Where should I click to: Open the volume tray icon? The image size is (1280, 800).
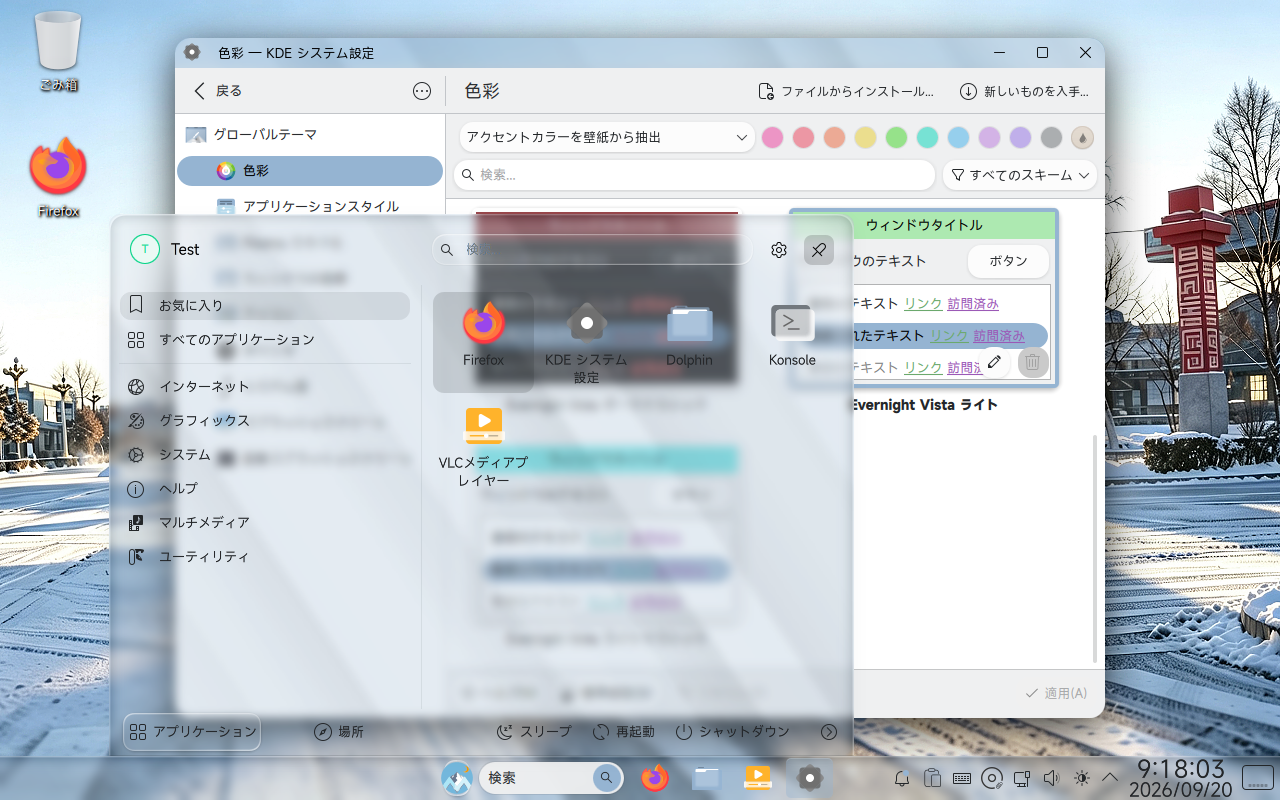coord(1050,778)
